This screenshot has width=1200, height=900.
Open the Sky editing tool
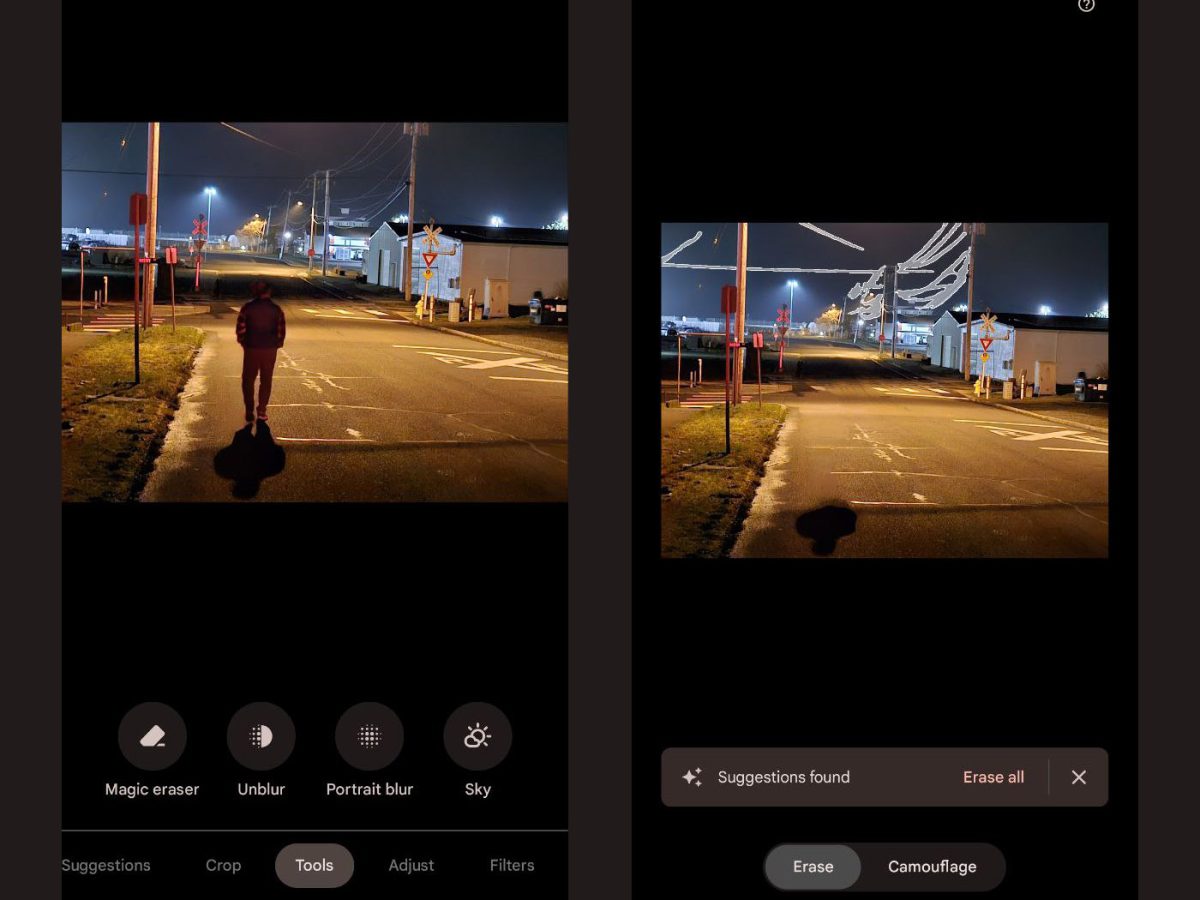tap(477, 737)
